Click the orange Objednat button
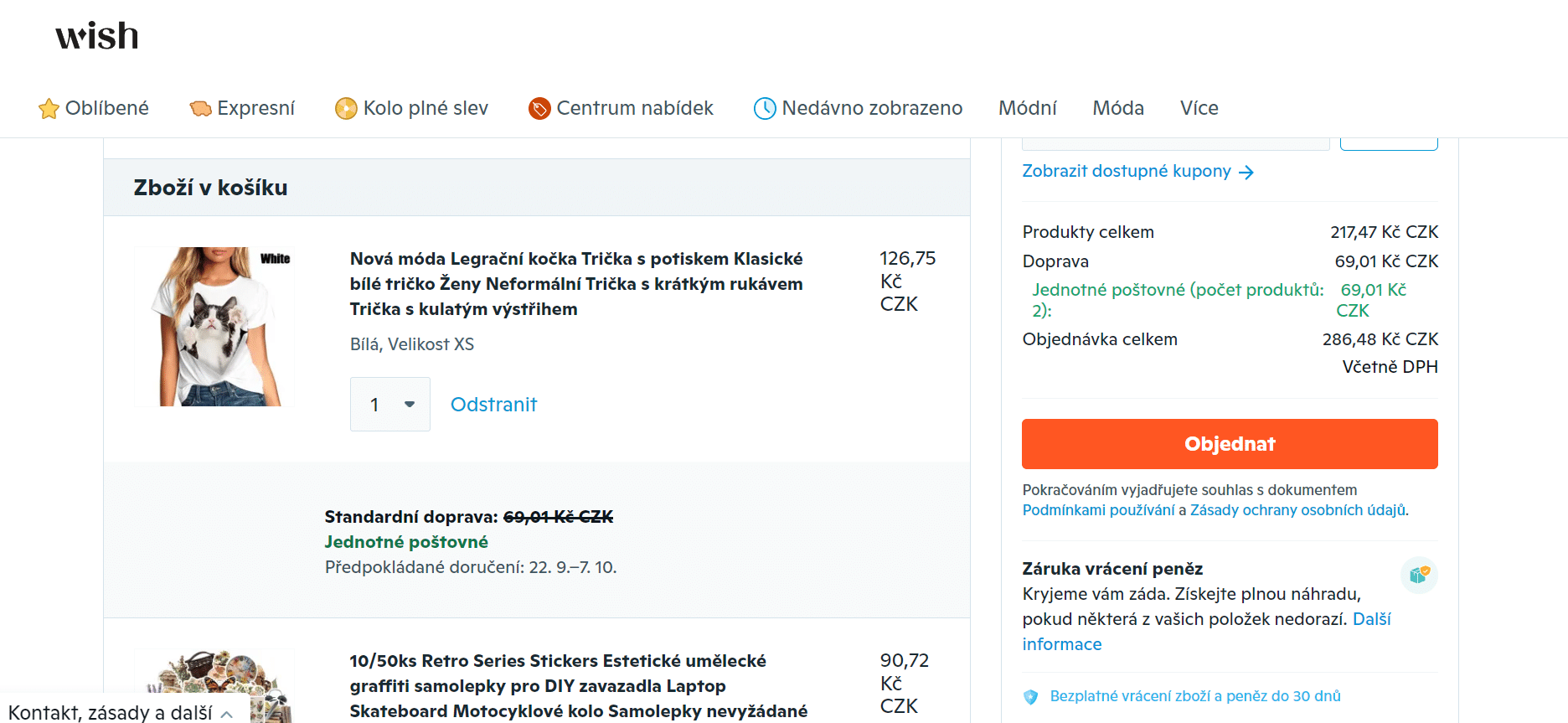1568x723 pixels. [x=1230, y=444]
